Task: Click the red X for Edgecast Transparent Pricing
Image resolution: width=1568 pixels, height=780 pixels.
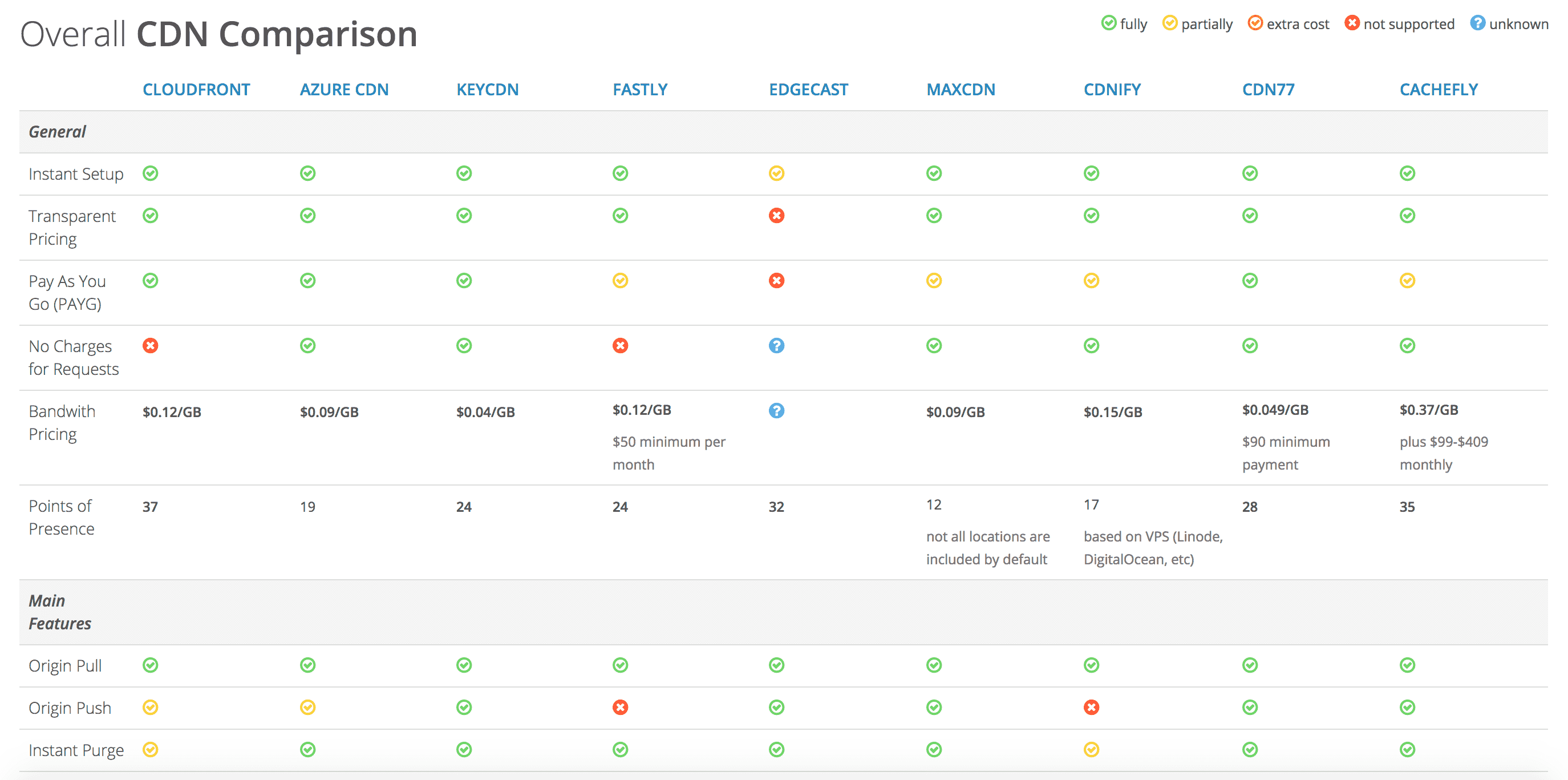Action: pos(776,216)
